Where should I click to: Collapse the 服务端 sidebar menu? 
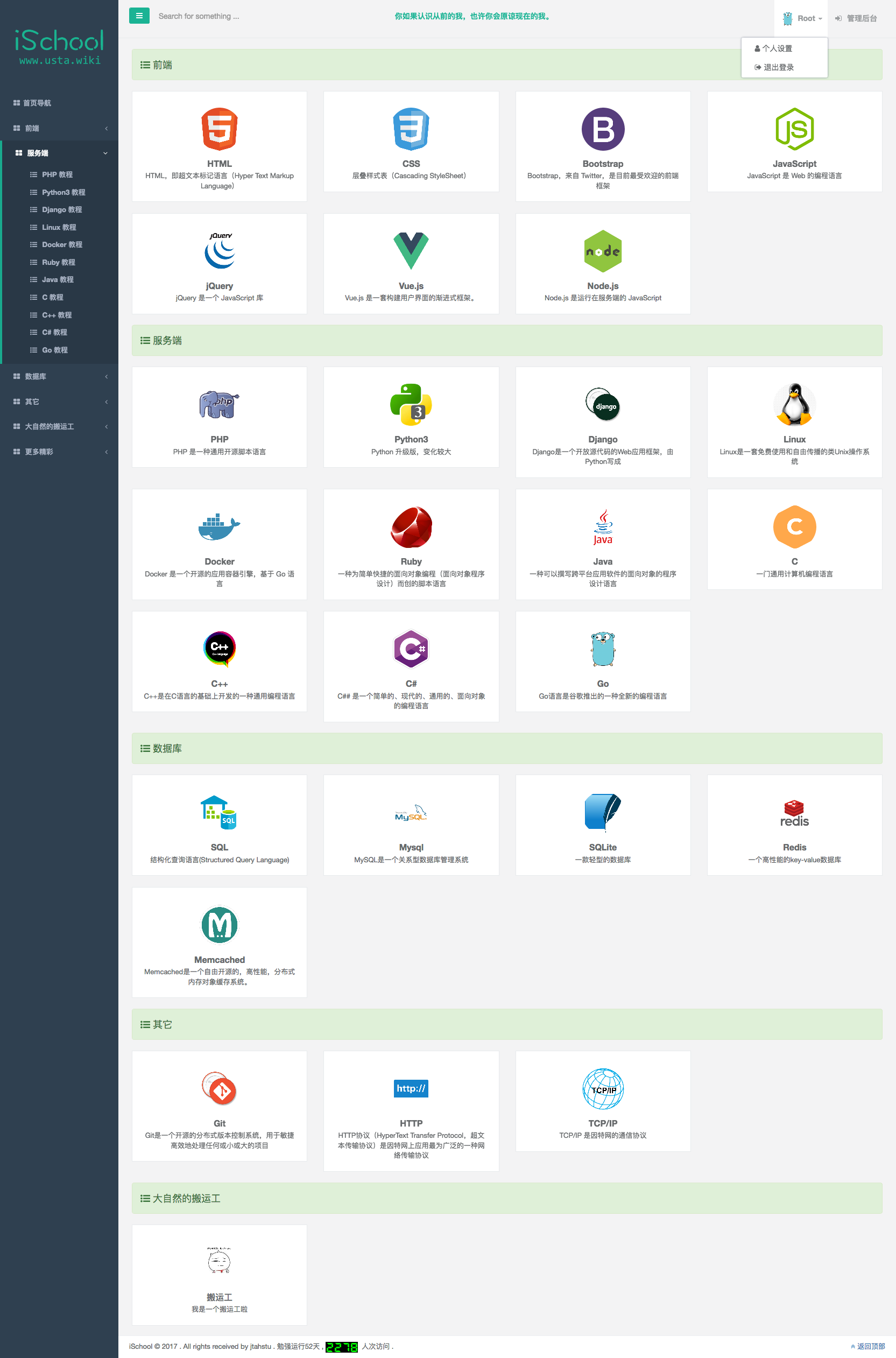point(59,153)
